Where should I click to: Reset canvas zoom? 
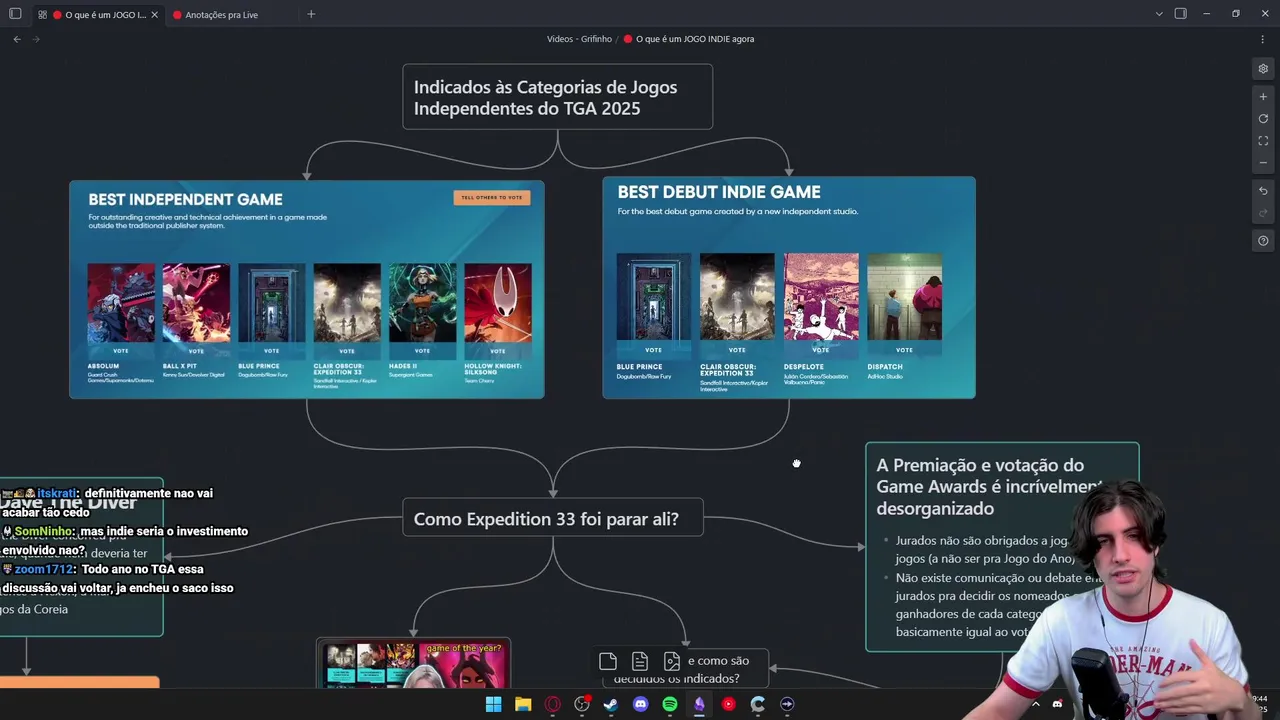click(1263, 119)
